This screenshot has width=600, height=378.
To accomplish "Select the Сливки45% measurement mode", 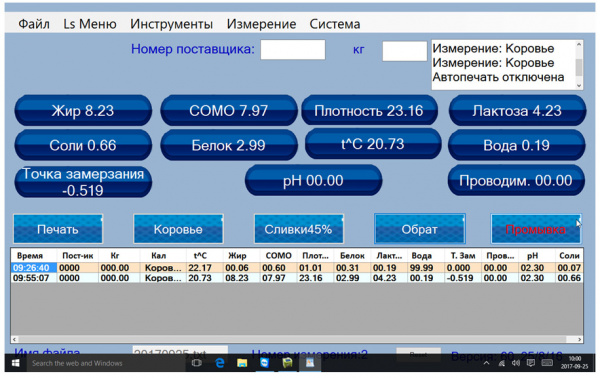I will (x=298, y=229).
